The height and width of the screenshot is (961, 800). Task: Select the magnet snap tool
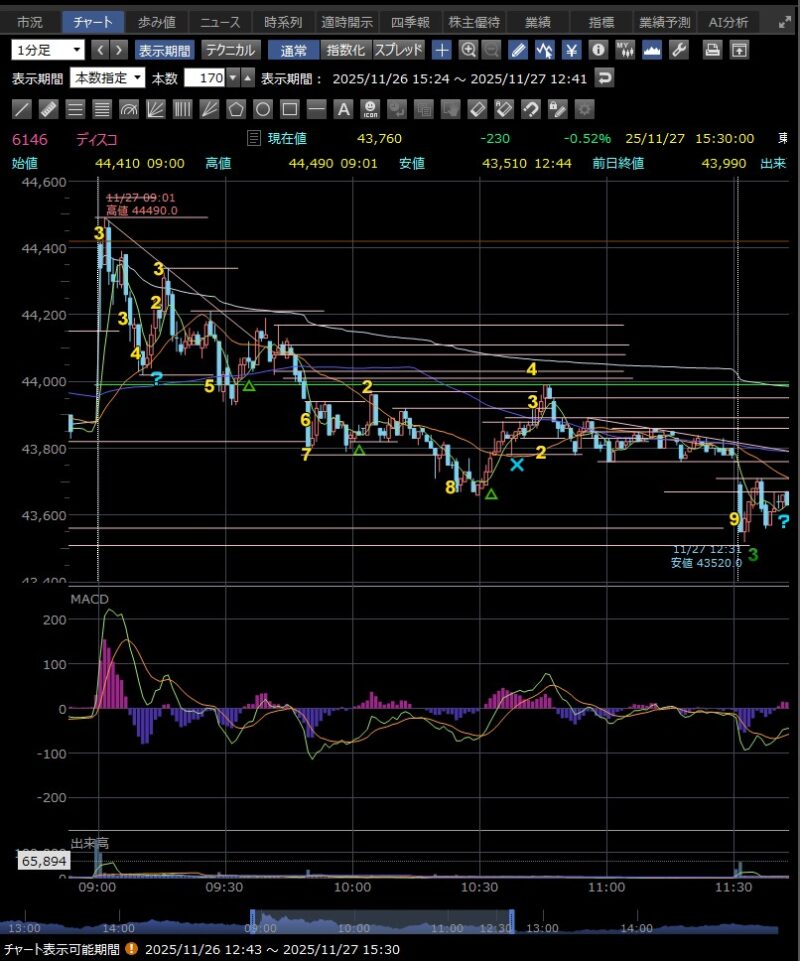click(x=531, y=109)
